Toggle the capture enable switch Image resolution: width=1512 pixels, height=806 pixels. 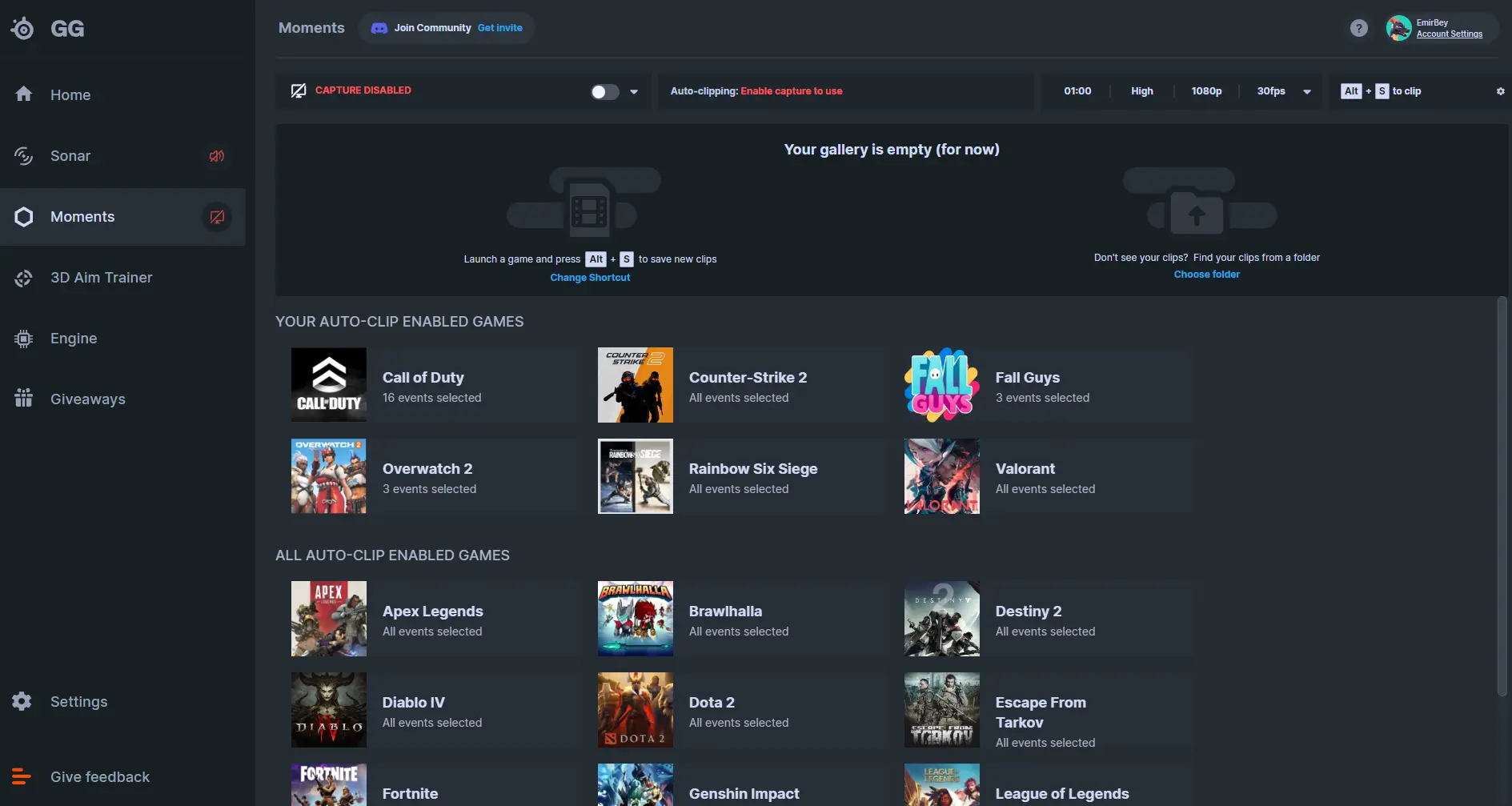[x=604, y=91]
